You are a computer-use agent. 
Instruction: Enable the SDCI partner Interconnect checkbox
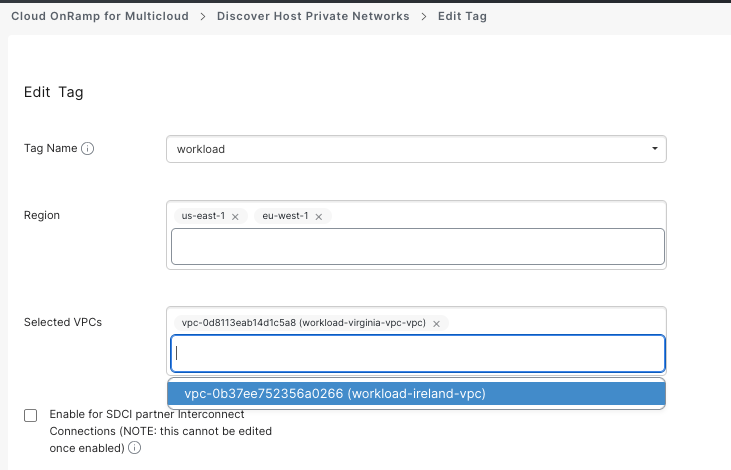coord(31,415)
